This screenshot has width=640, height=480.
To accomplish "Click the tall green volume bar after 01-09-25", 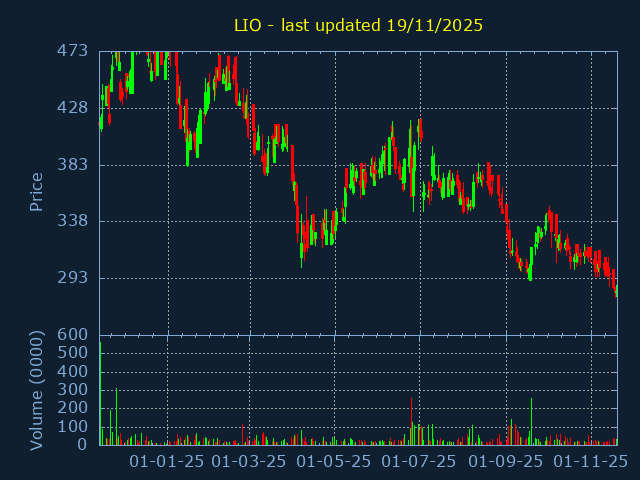I will click(x=531, y=422).
